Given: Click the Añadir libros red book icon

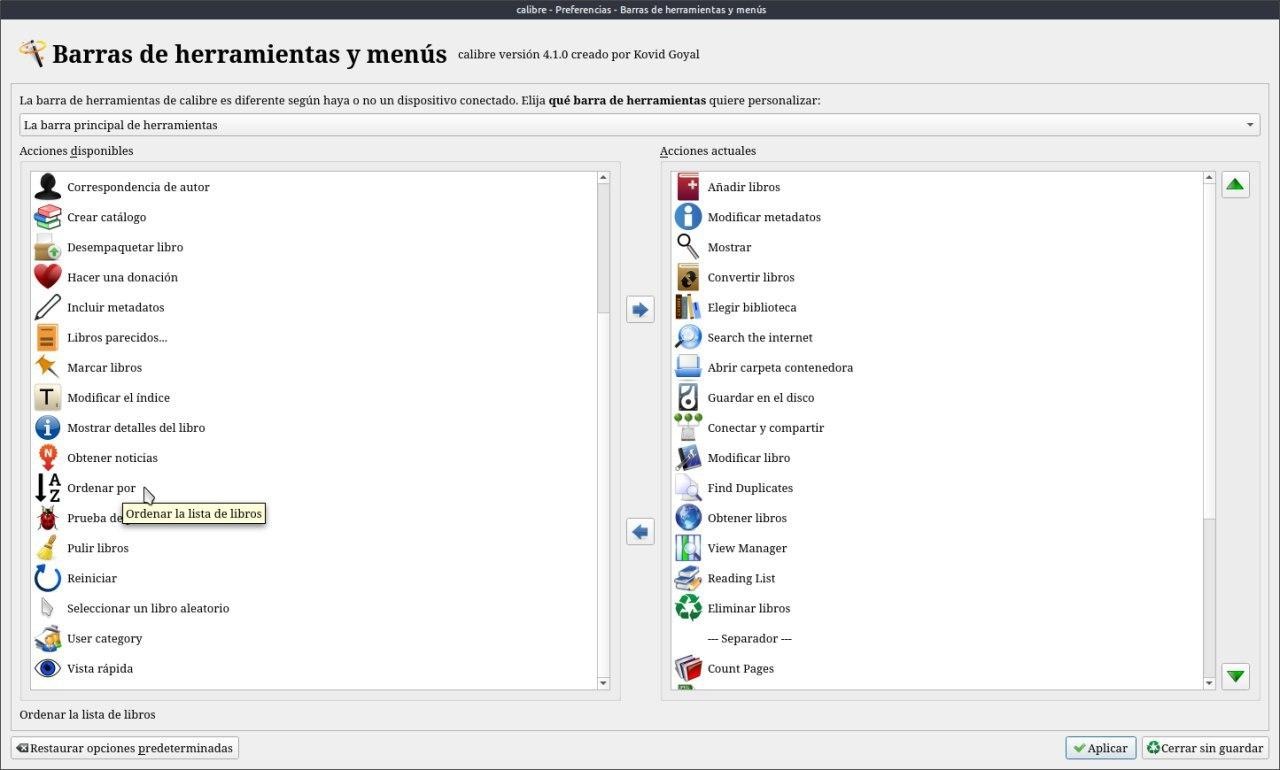Looking at the screenshot, I should click(688, 187).
